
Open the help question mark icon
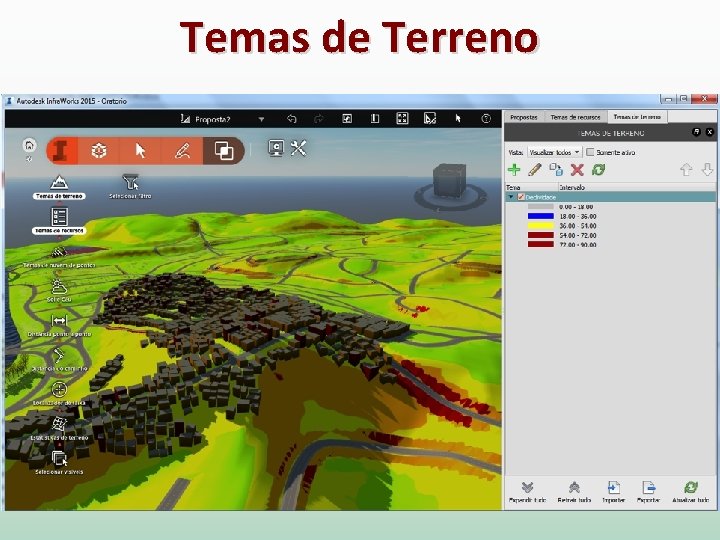(486, 118)
